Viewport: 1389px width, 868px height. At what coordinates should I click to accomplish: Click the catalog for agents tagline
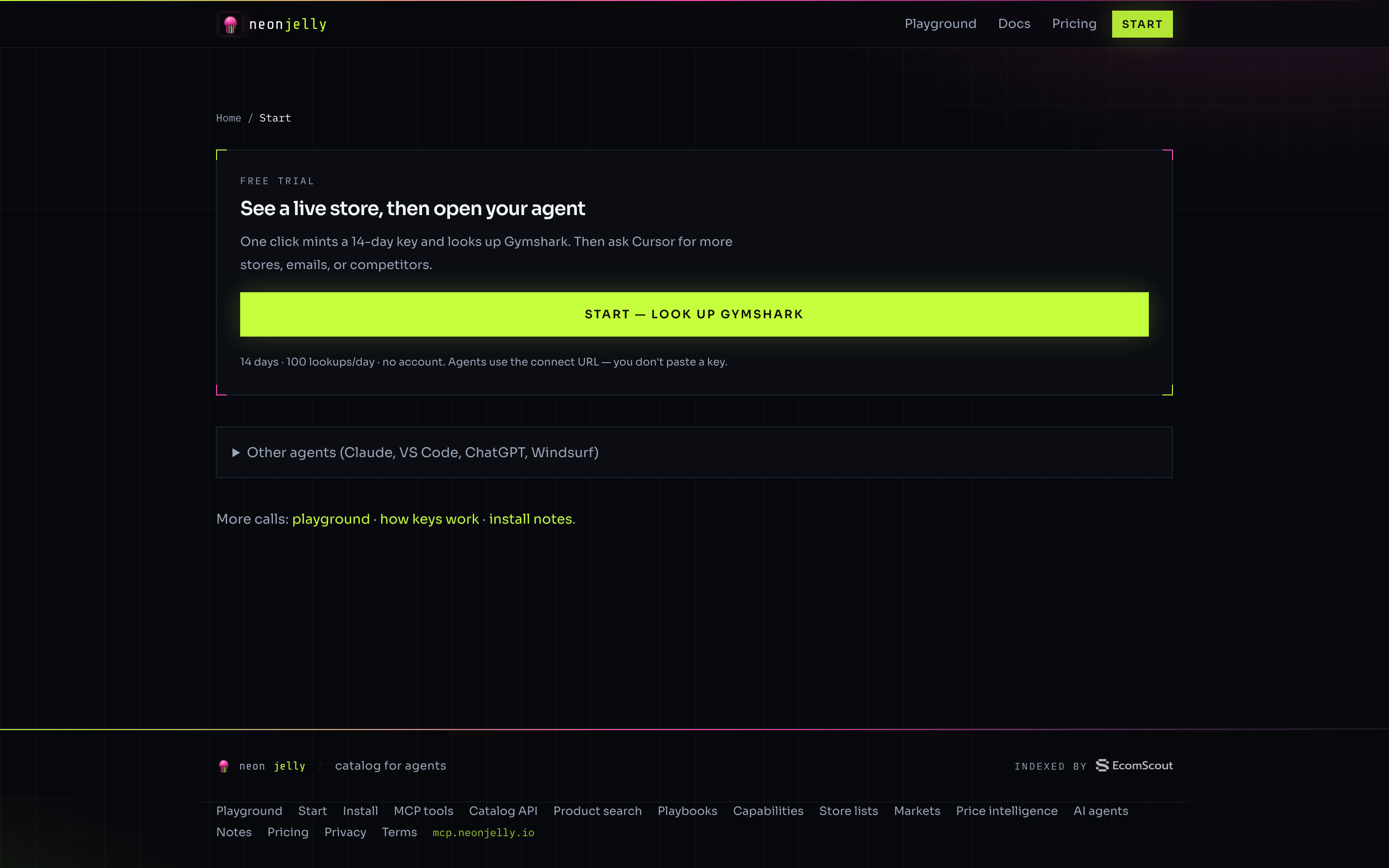tap(390, 765)
